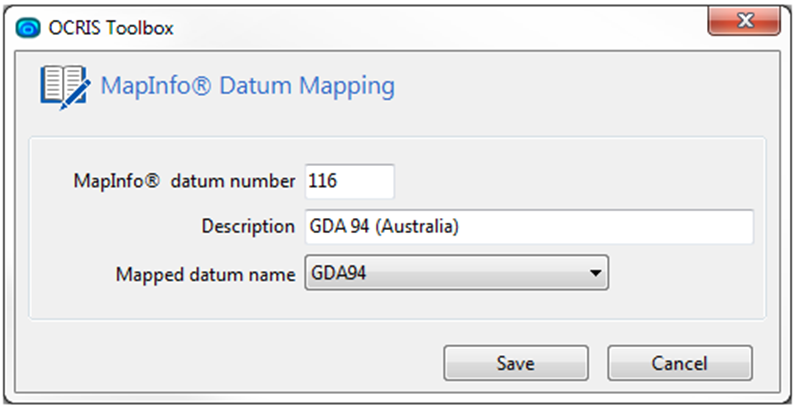
Task: Click the 'MapInfo® Datum Mapping' heading
Action: coord(247,86)
